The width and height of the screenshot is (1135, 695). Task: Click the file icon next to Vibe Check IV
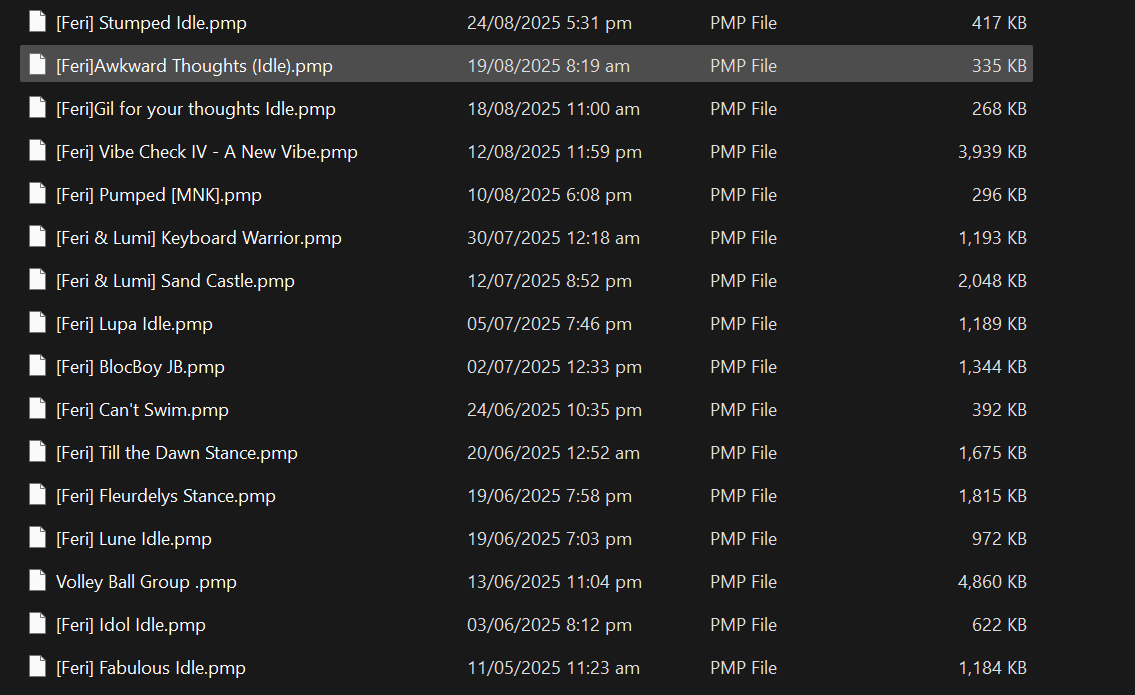[38, 151]
